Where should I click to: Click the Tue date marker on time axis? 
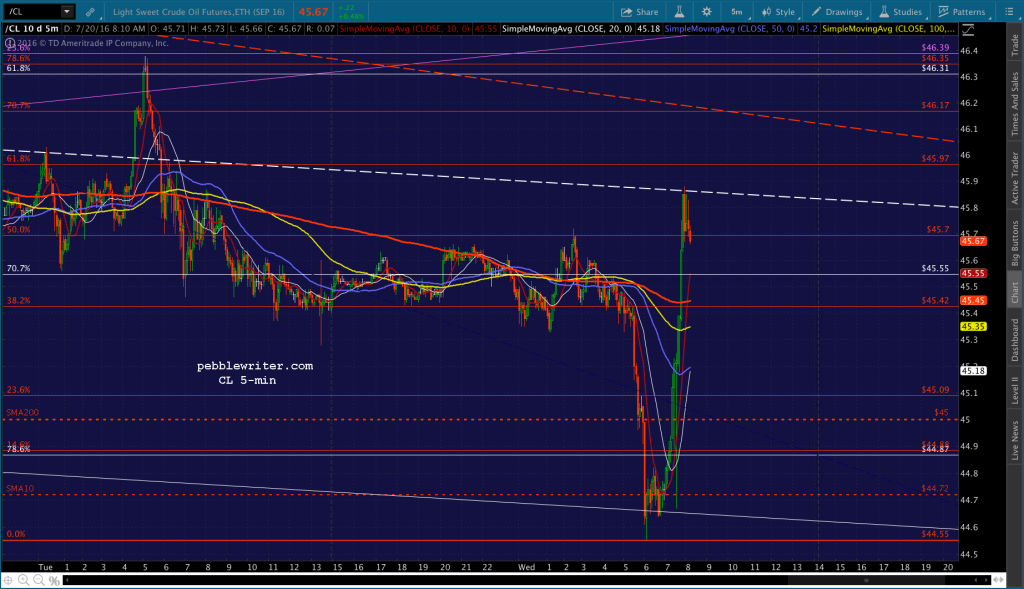[45, 567]
